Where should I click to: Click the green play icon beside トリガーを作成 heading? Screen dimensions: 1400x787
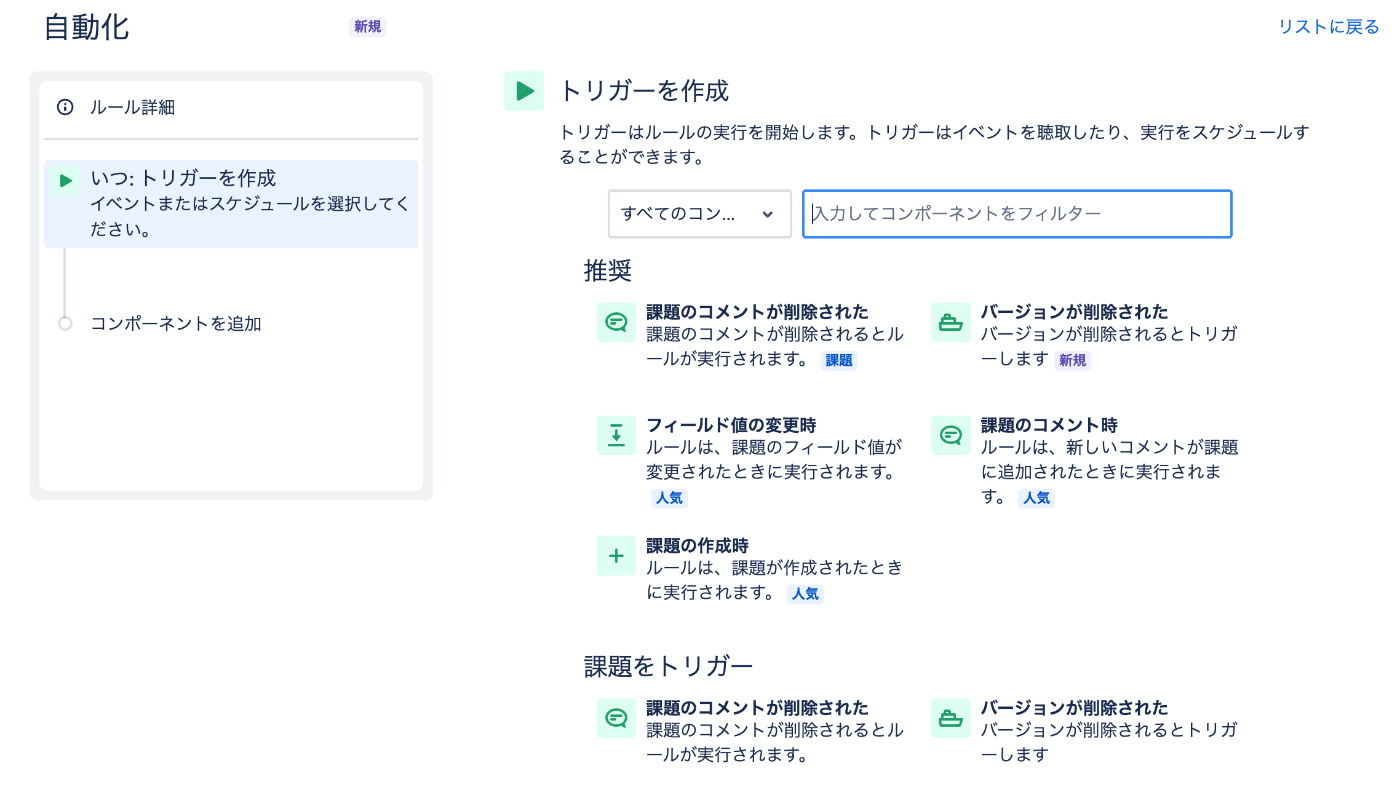click(x=524, y=91)
